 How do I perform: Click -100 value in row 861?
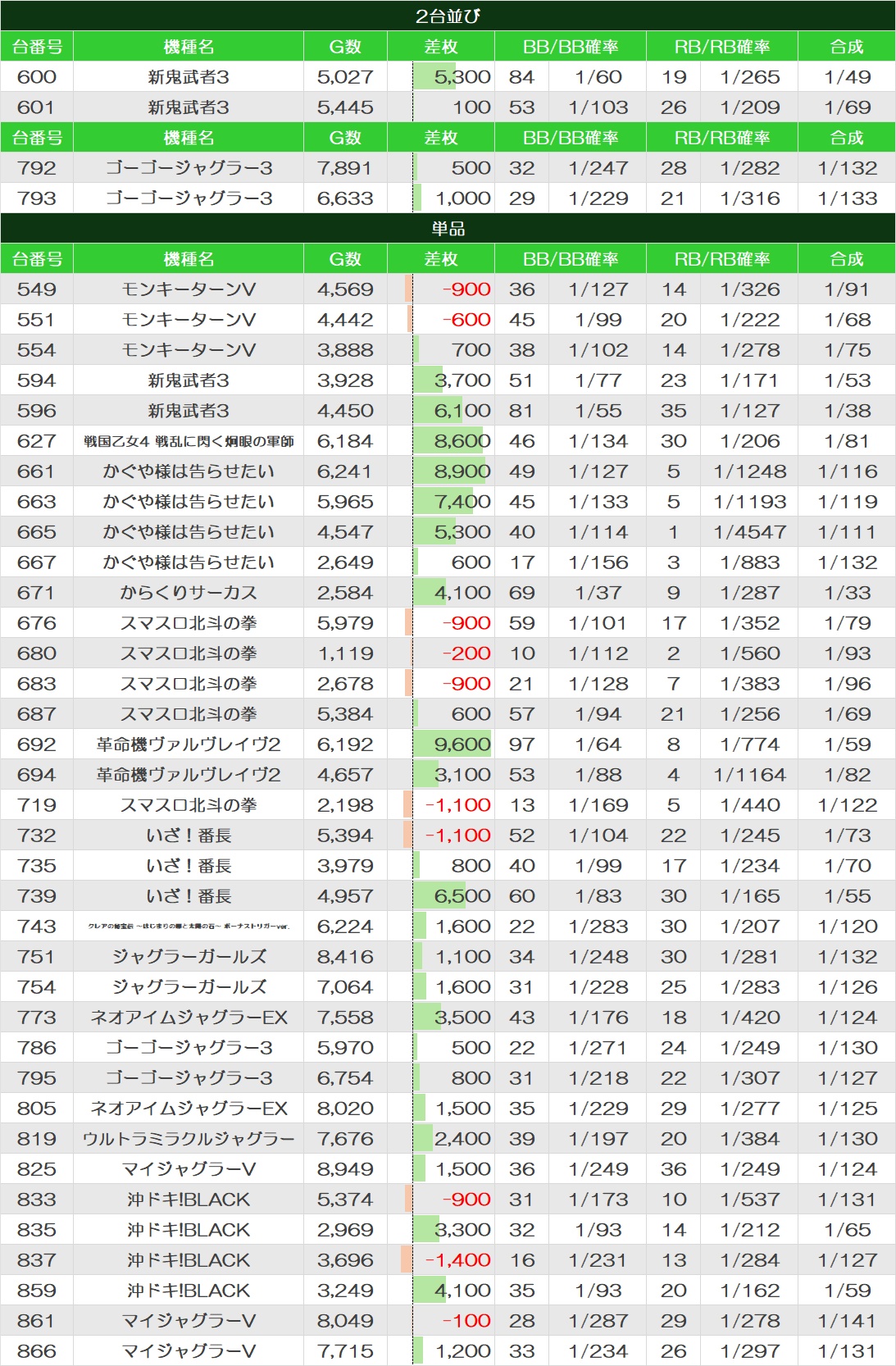pos(466,1321)
